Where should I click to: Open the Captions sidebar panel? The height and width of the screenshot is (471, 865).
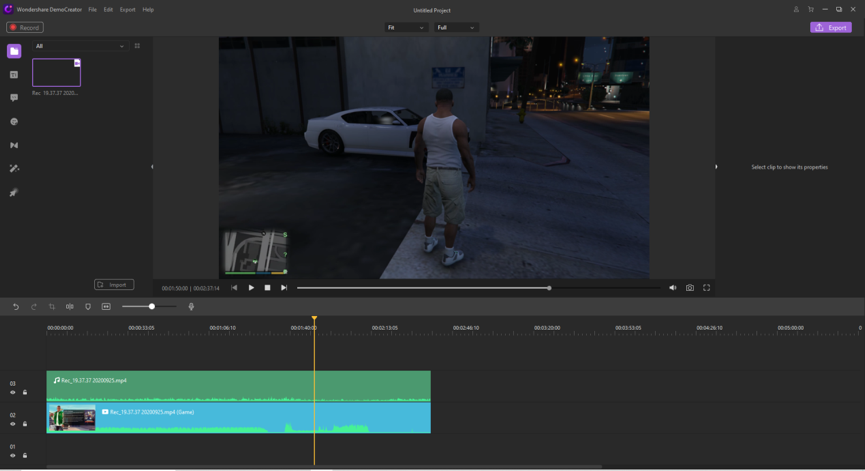14,75
